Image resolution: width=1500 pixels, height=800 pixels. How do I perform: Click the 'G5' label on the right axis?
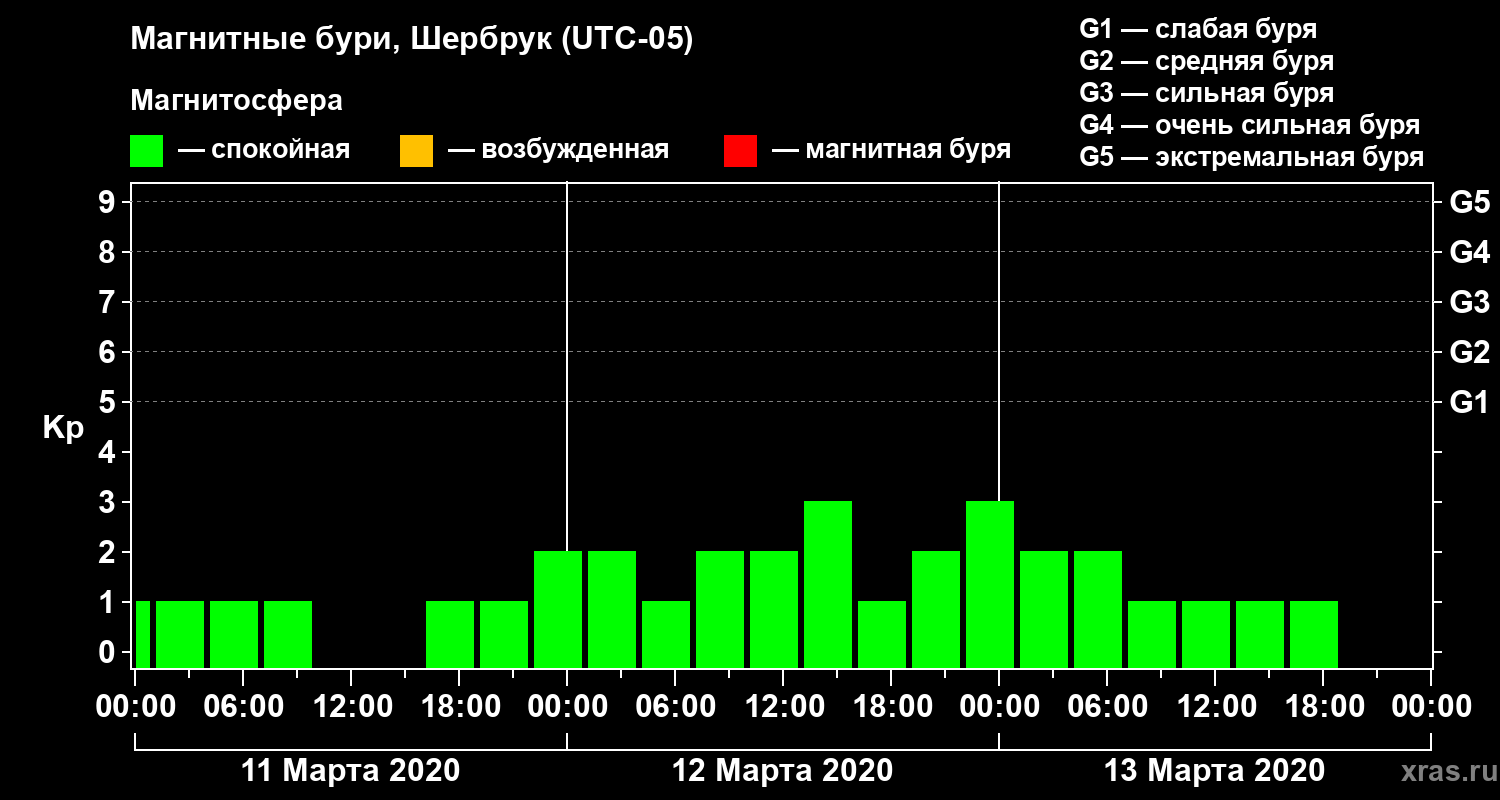tap(1469, 202)
